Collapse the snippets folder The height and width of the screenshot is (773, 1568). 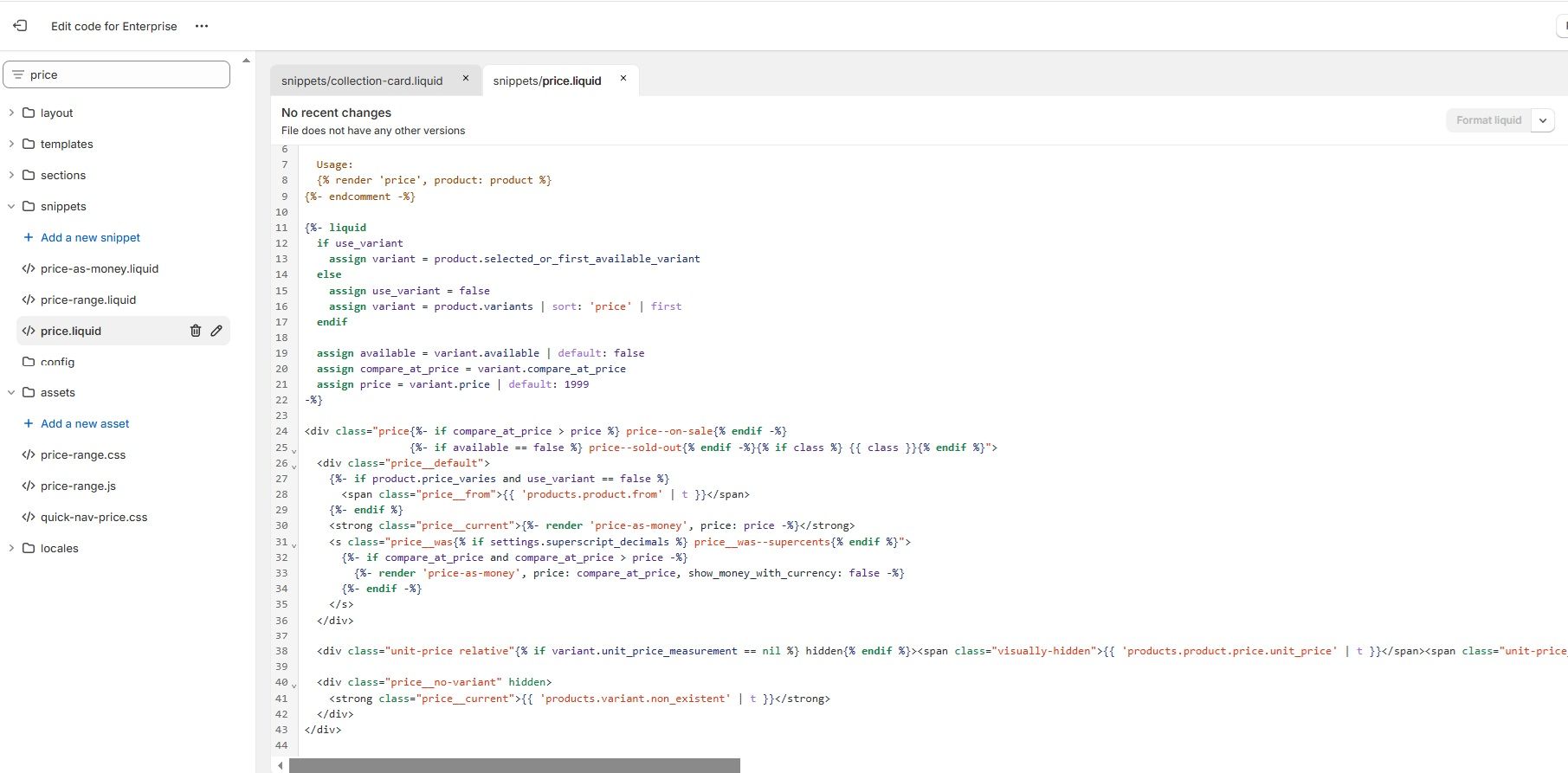click(11, 206)
